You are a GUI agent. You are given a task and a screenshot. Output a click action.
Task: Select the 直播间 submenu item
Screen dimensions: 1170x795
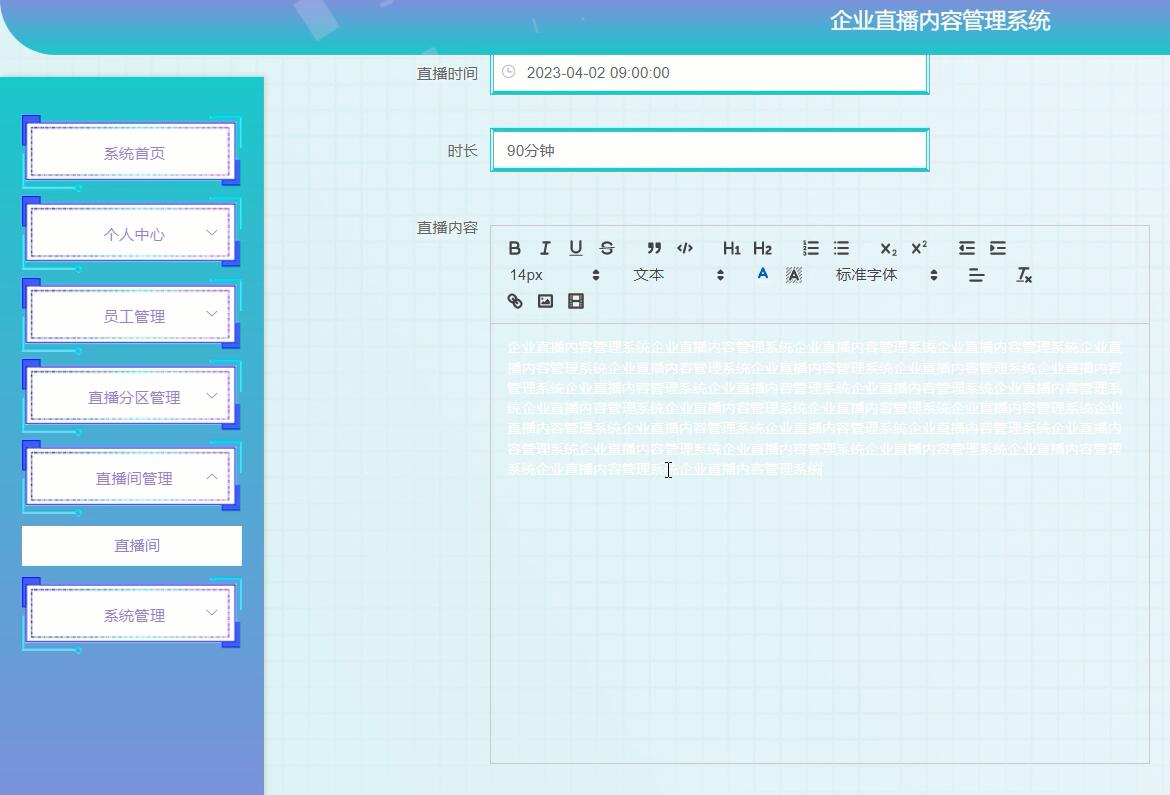132,545
